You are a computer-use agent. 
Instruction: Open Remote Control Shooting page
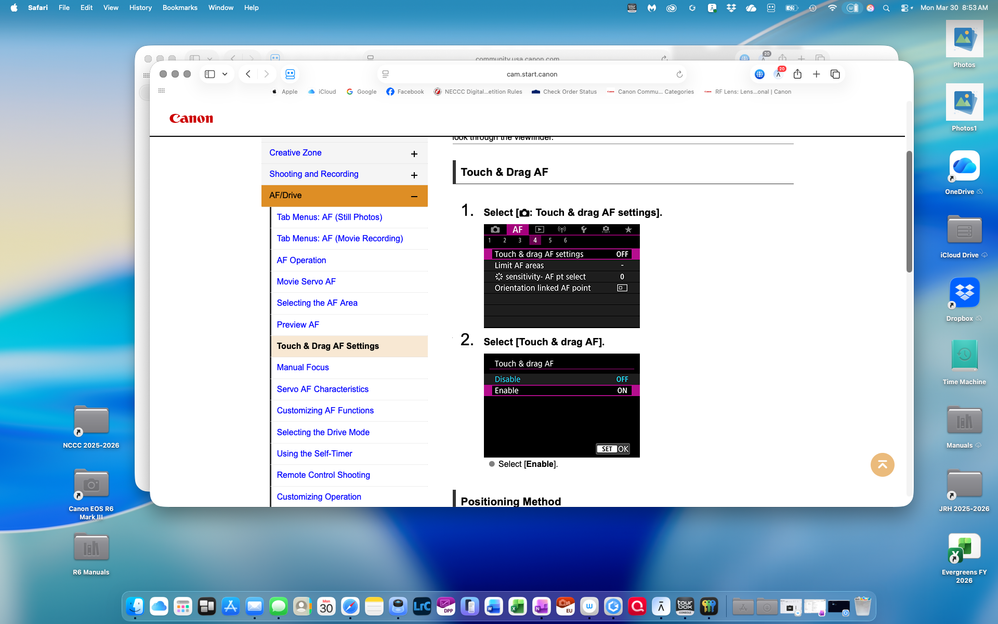click(x=323, y=475)
